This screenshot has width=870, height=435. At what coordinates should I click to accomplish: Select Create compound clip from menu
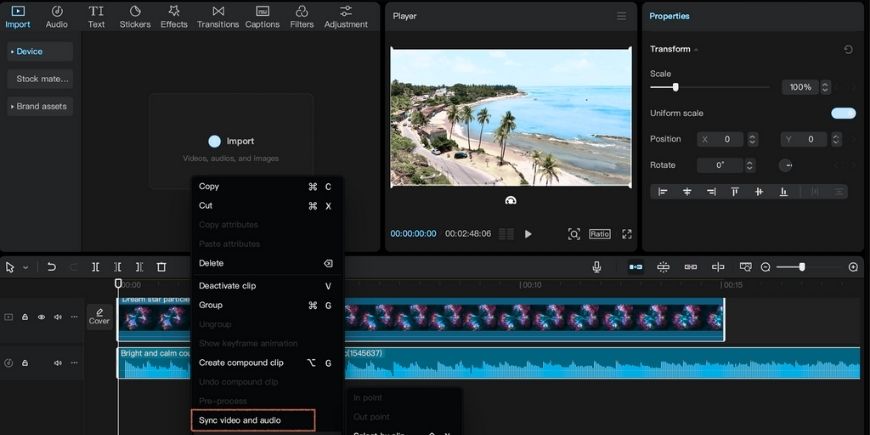(x=241, y=363)
